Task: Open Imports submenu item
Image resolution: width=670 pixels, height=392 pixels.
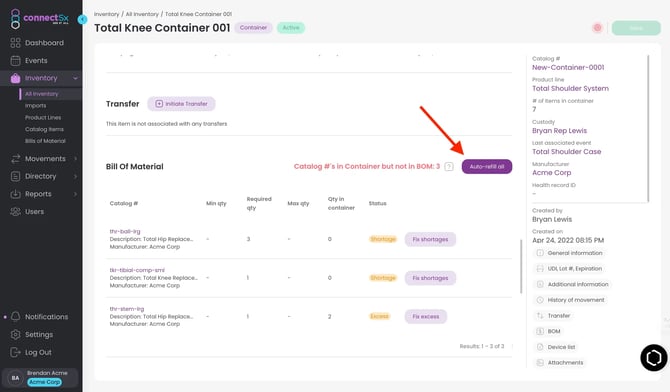Action: [35, 106]
